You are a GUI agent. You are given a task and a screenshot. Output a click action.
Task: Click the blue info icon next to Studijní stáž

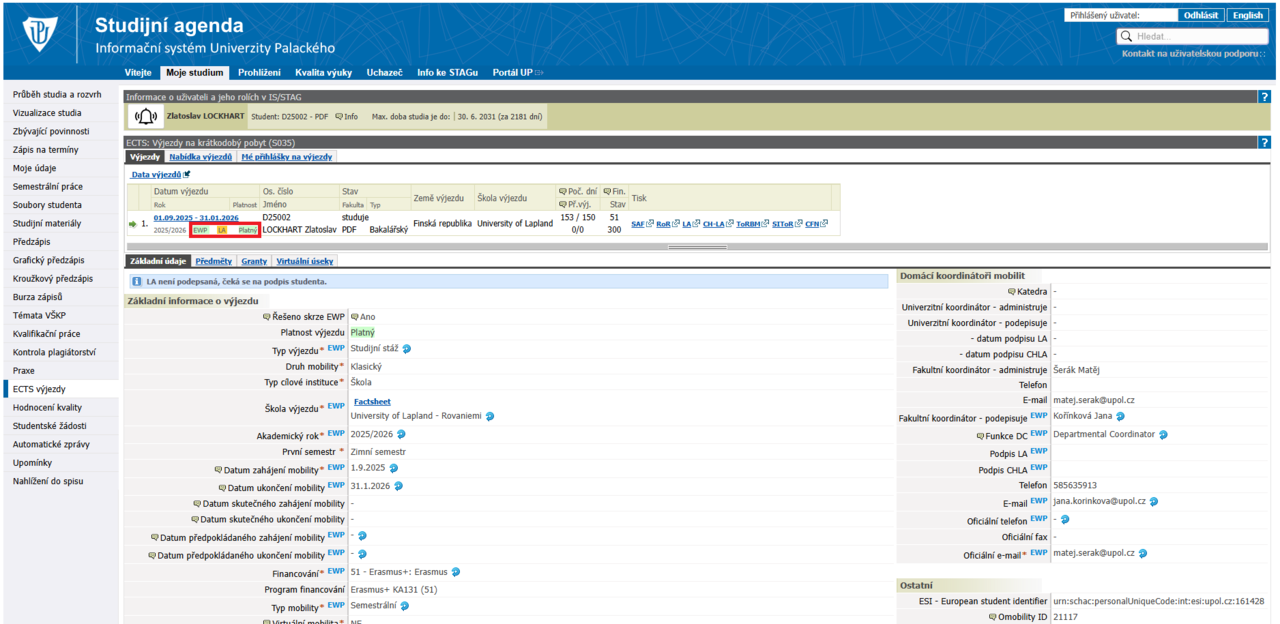407,349
